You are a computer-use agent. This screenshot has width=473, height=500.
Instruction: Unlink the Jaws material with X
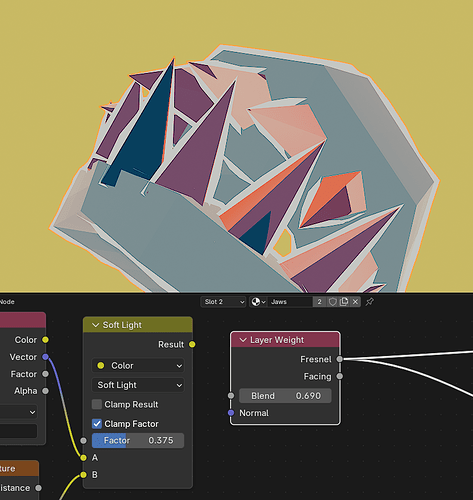click(355, 302)
